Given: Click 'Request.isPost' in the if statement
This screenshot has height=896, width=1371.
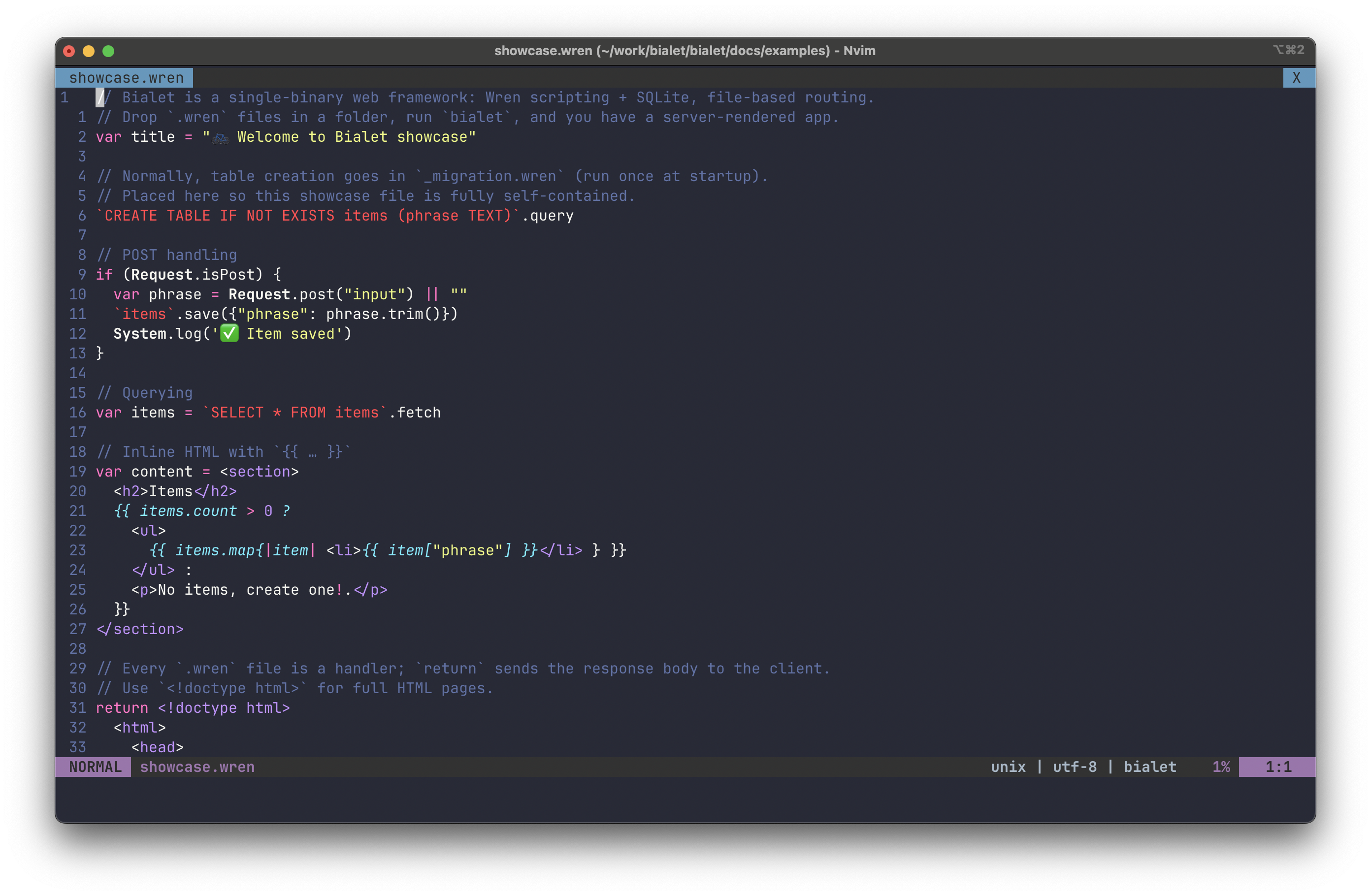Looking at the screenshot, I should pos(193,275).
